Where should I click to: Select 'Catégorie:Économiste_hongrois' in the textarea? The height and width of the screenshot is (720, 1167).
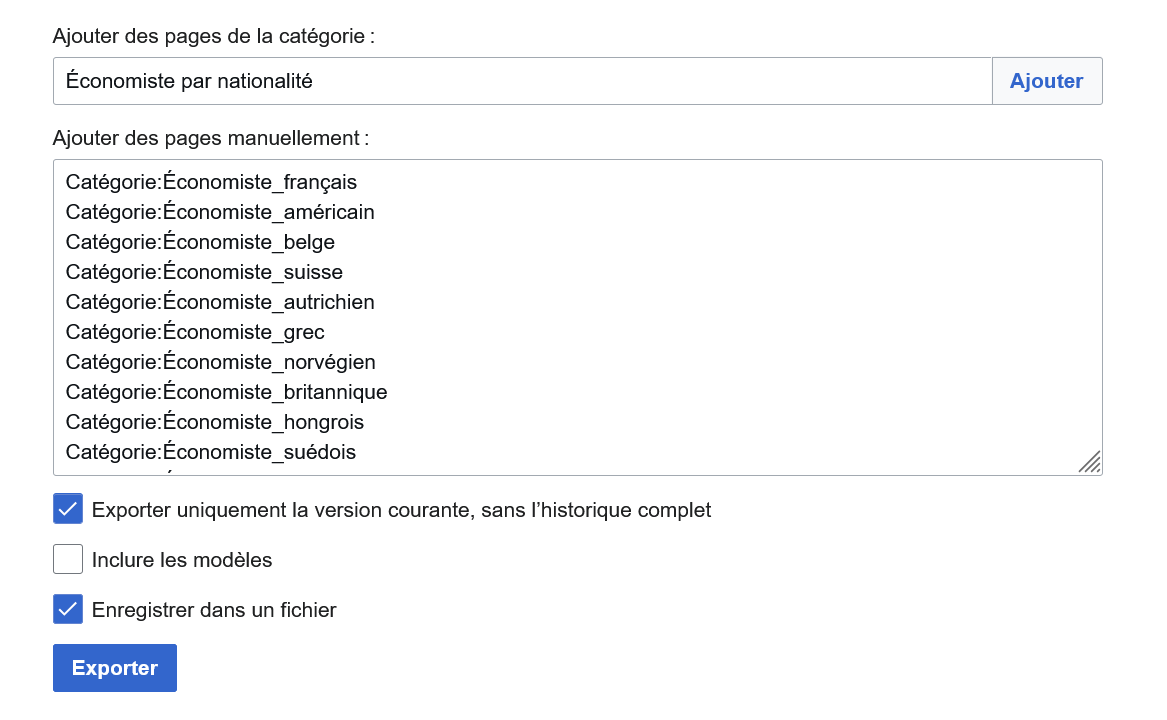pos(214,422)
